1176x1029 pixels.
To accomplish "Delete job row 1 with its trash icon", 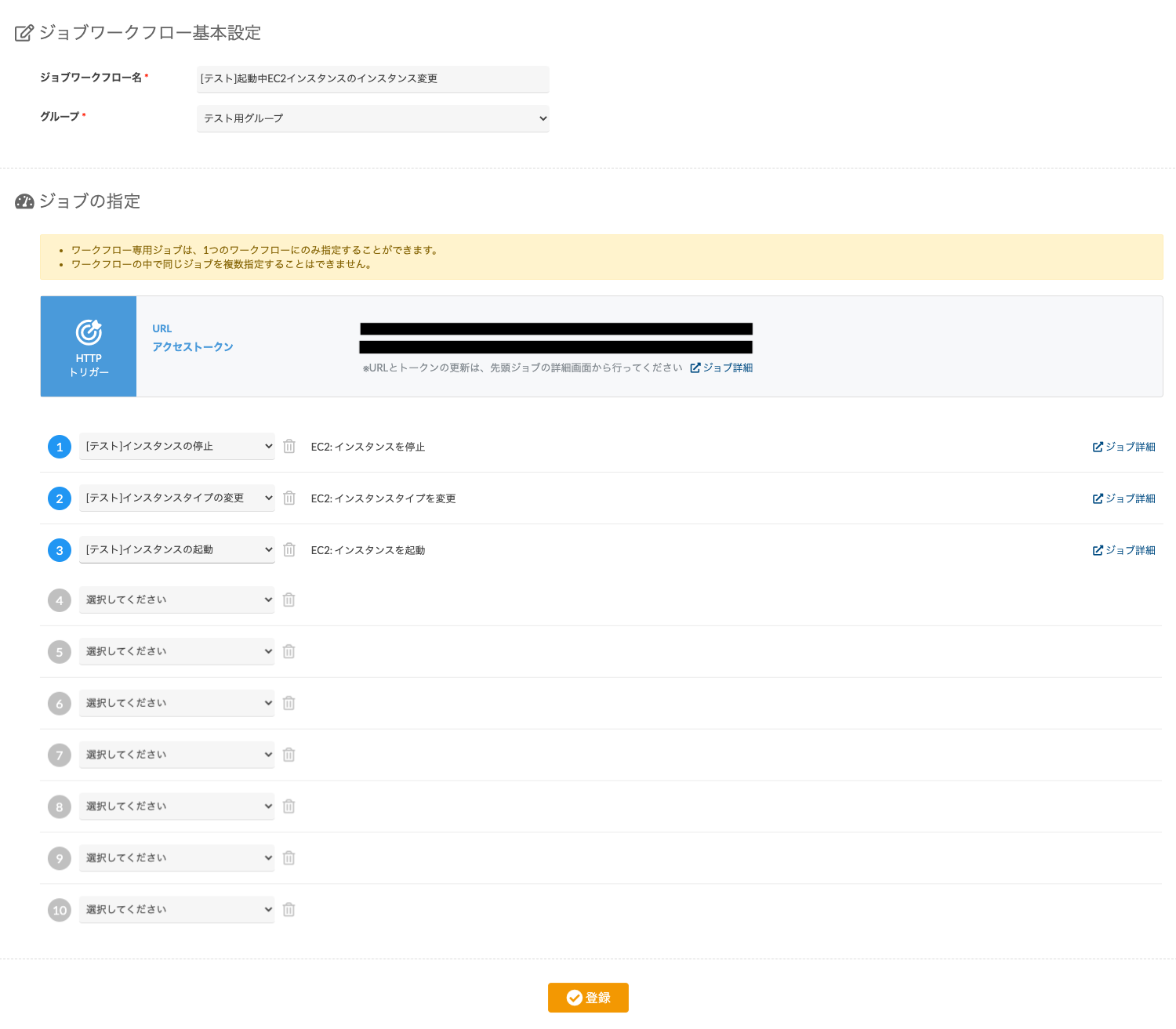I will tap(289, 446).
